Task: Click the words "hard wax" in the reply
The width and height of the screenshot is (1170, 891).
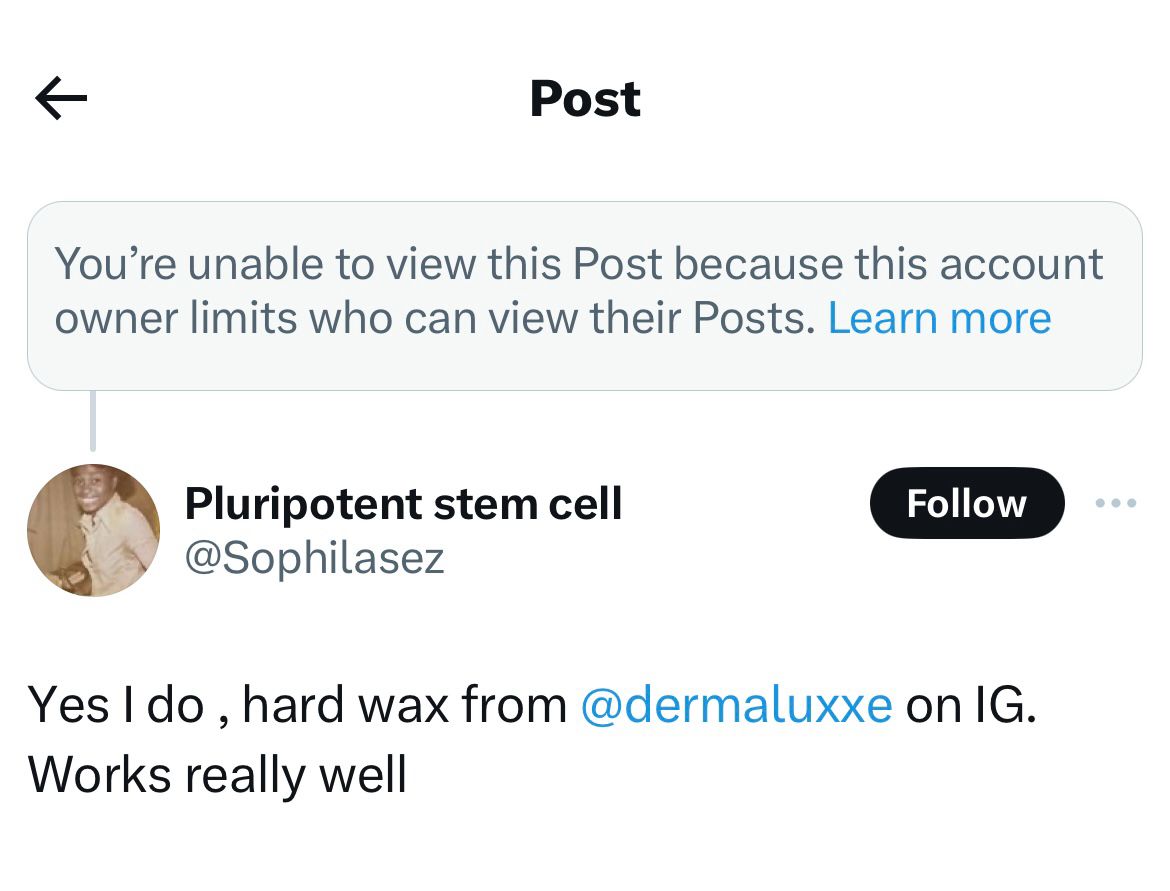Action: tap(345, 705)
